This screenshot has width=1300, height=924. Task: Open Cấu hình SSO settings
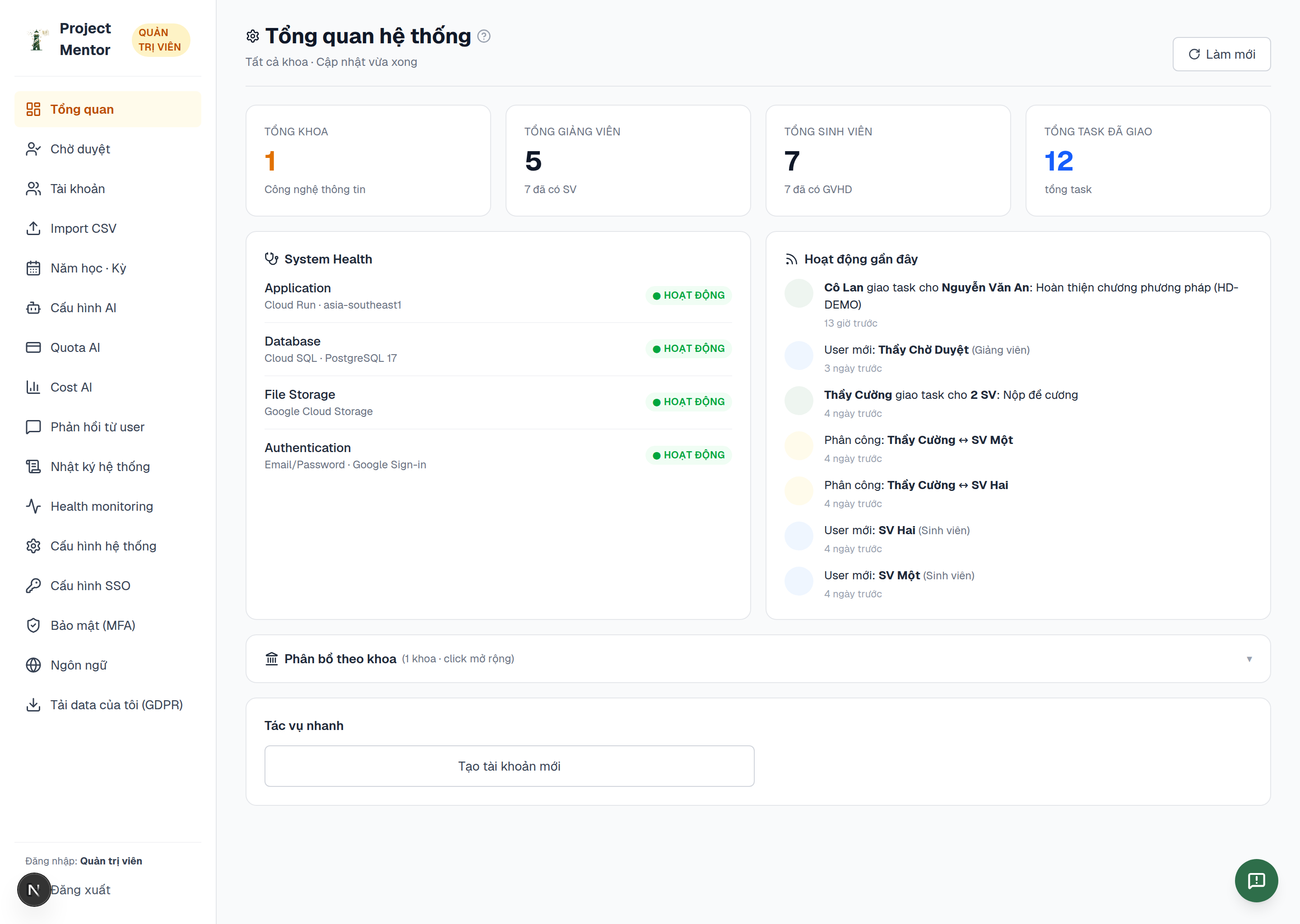tap(108, 586)
